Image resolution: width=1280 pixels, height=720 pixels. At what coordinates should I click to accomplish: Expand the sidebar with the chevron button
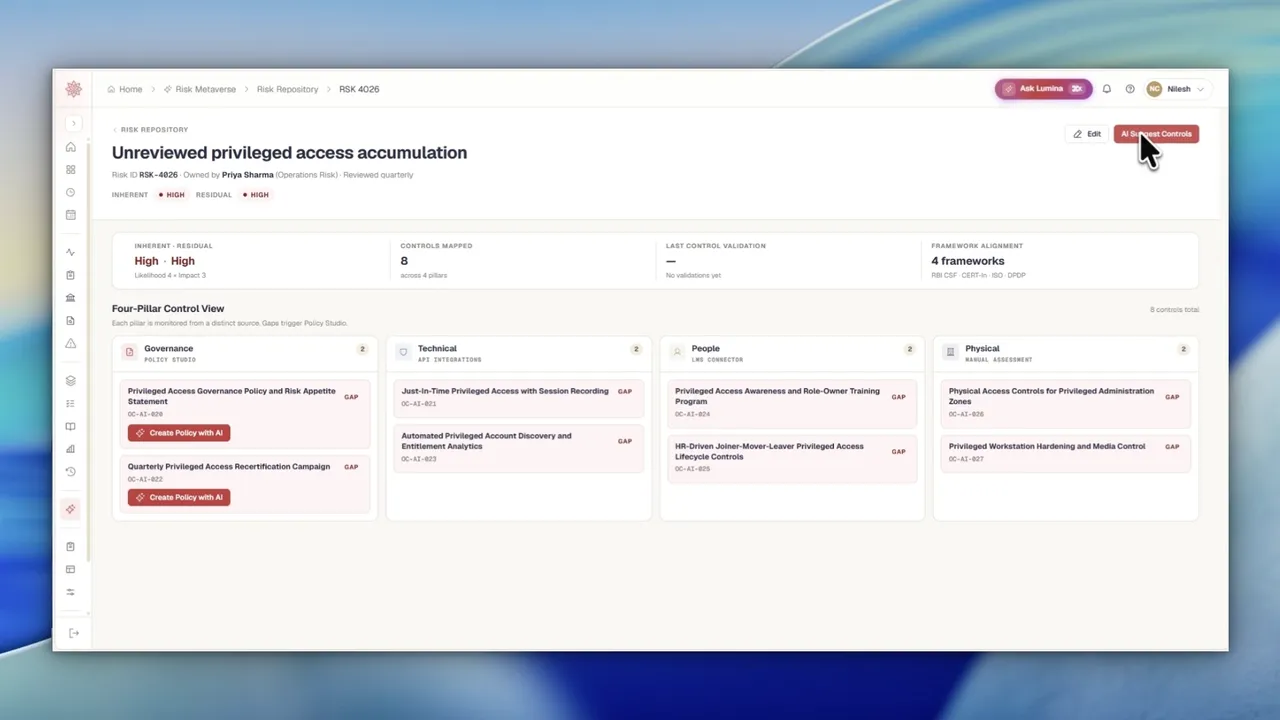pos(73,123)
